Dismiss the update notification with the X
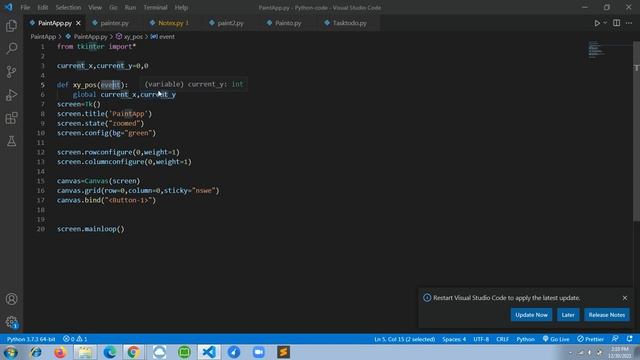 (x=624, y=298)
